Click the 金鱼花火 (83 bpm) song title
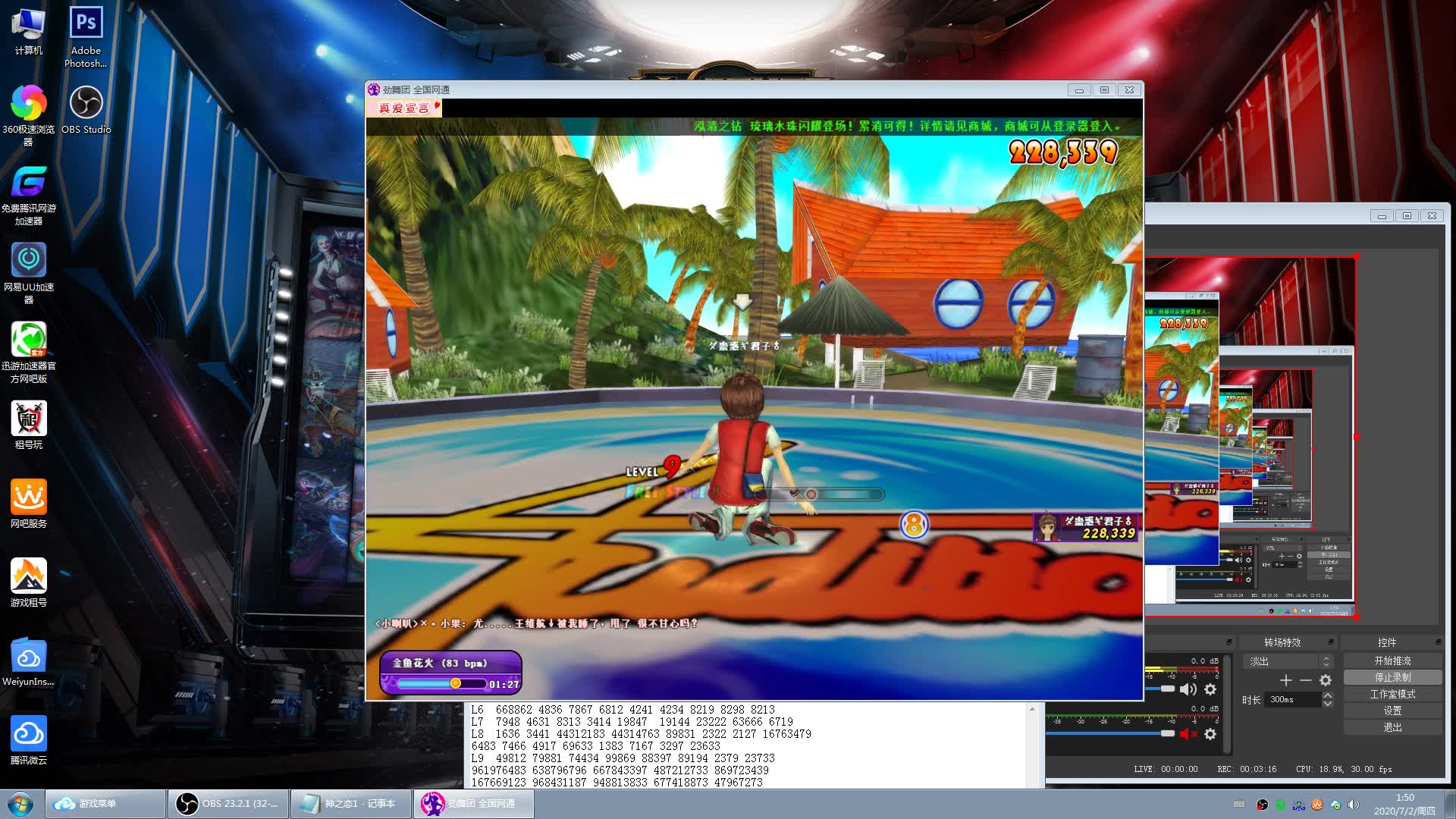1456x819 pixels. pyautogui.click(x=440, y=664)
